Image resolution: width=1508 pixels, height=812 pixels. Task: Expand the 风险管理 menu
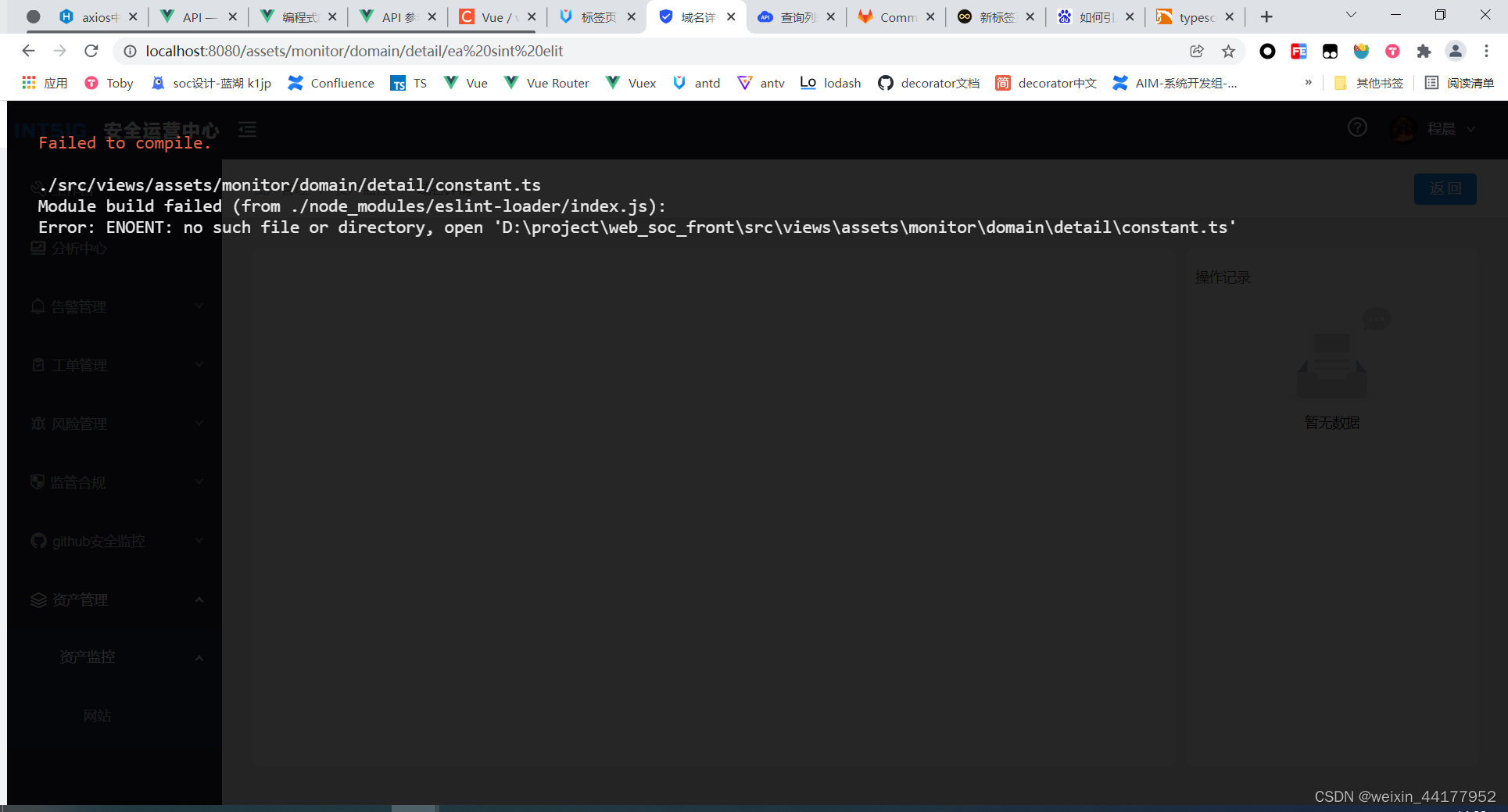tap(114, 424)
